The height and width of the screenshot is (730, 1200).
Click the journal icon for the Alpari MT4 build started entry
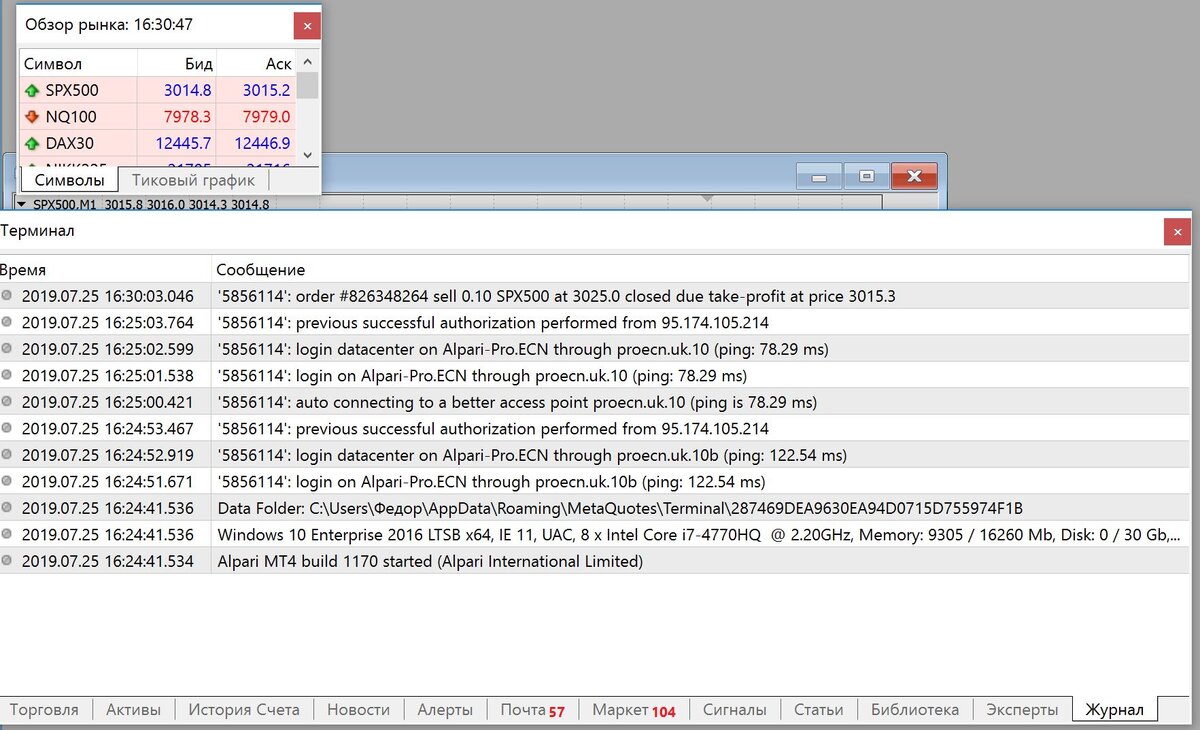[7, 561]
